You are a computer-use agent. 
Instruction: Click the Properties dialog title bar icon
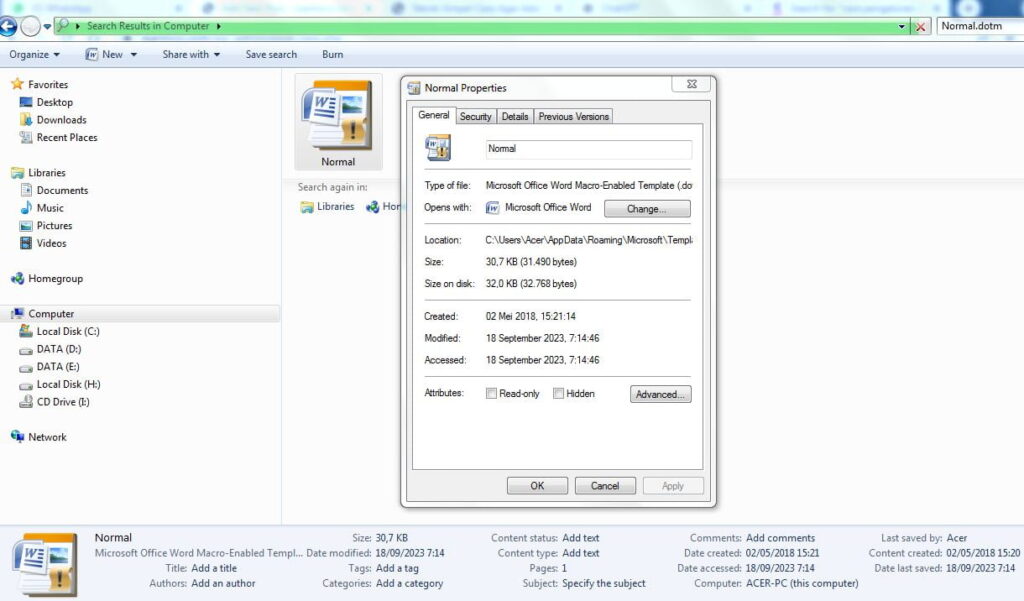414,88
